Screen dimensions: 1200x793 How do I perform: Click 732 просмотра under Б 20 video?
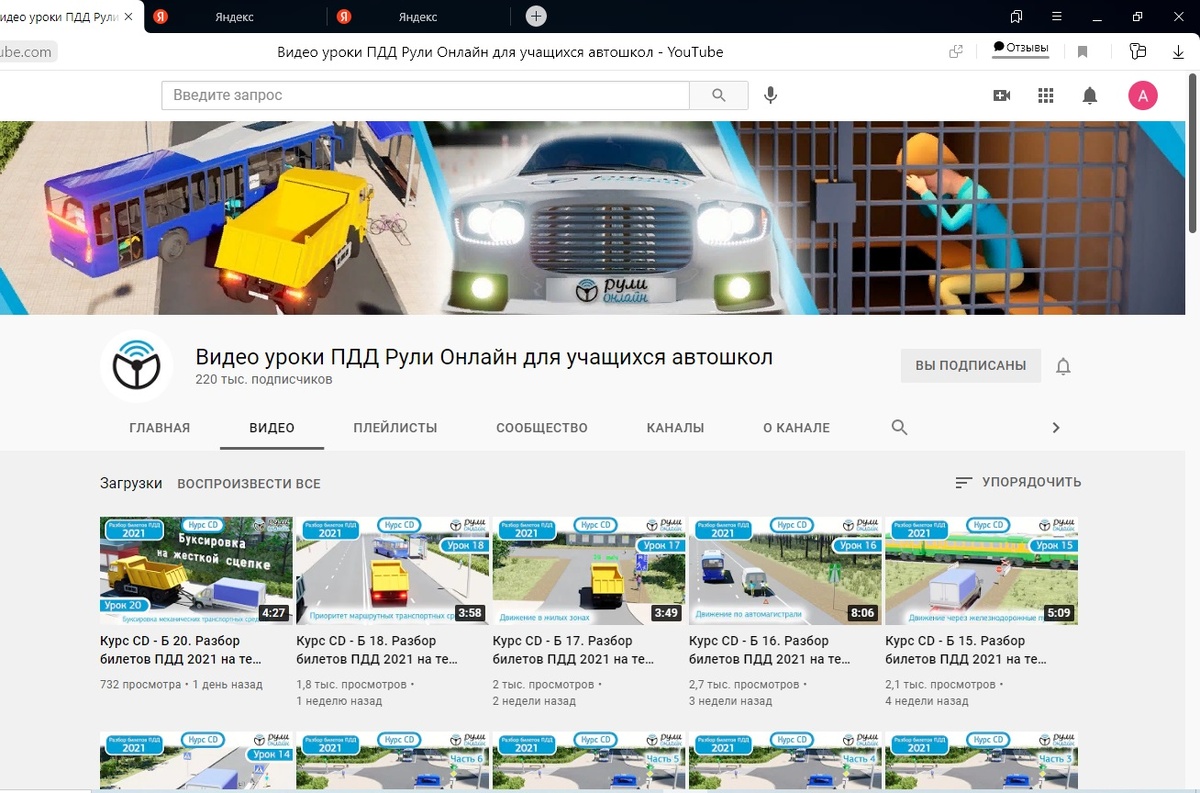(141, 685)
